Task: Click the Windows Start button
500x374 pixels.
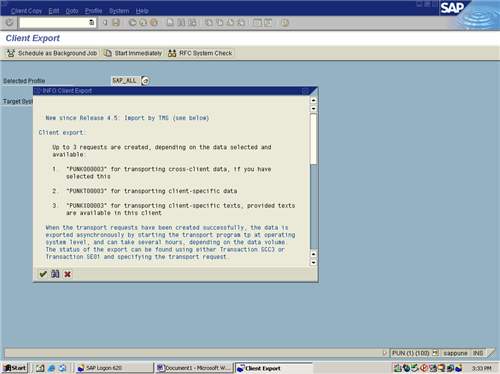Action: [15, 368]
